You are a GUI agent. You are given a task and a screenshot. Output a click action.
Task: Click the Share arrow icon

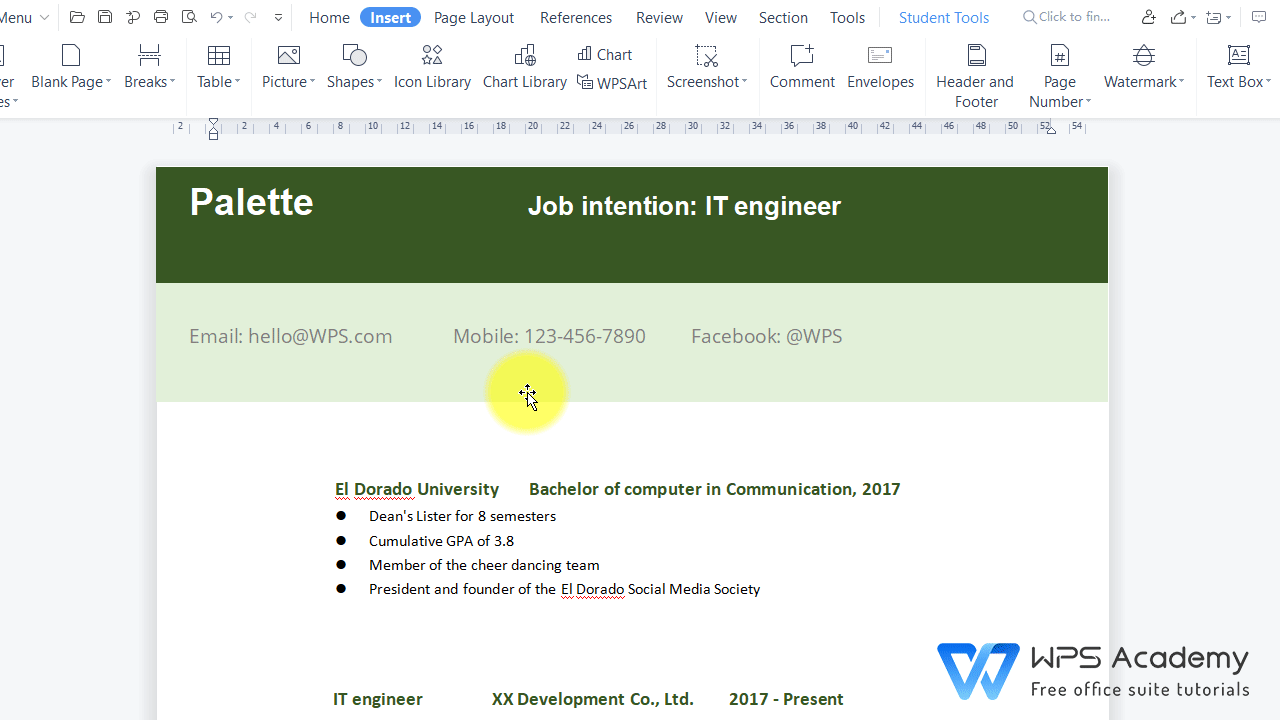1179,17
